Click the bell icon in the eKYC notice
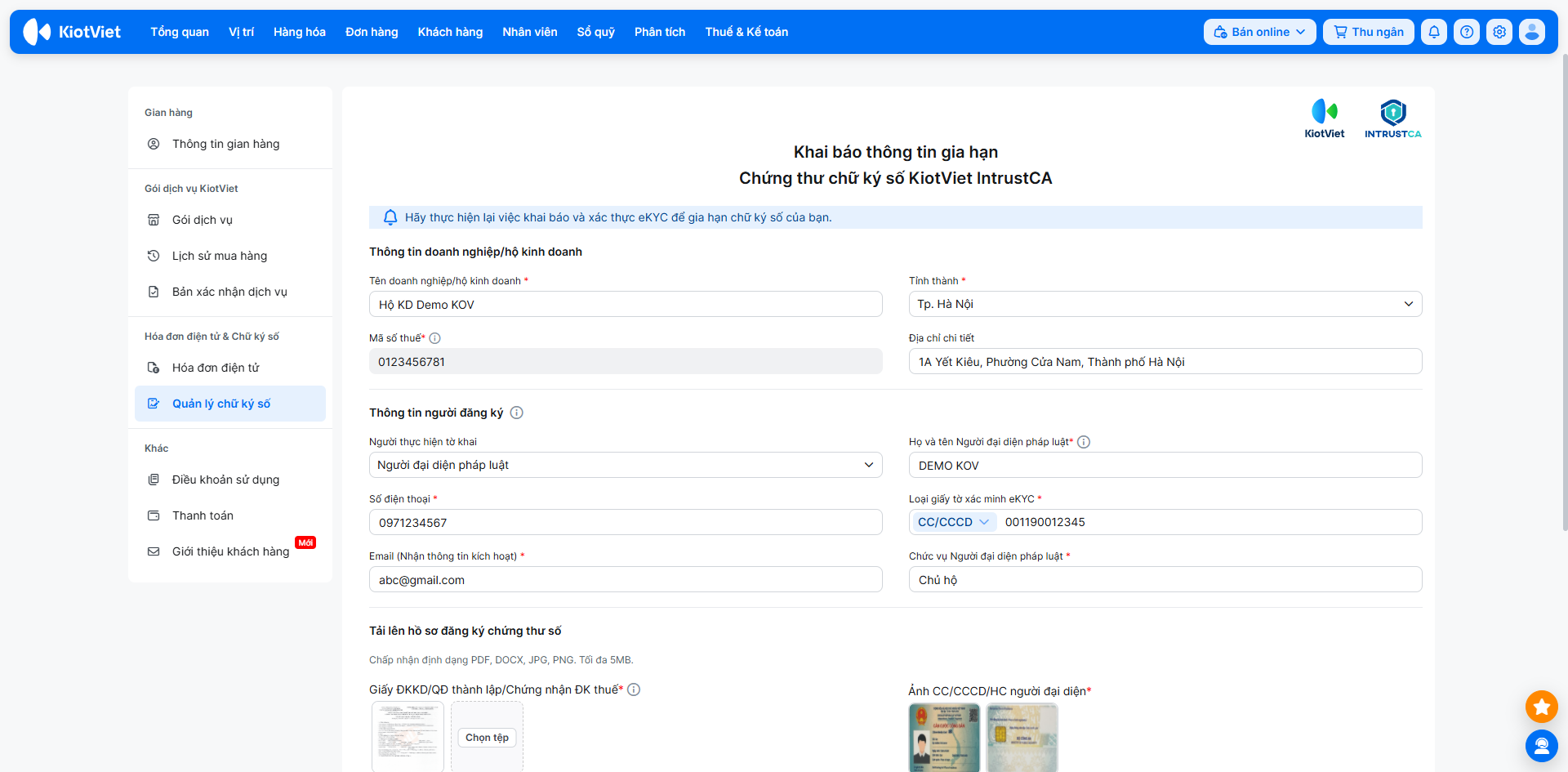Screen dimensions: 1568x772 tap(390, 217)
